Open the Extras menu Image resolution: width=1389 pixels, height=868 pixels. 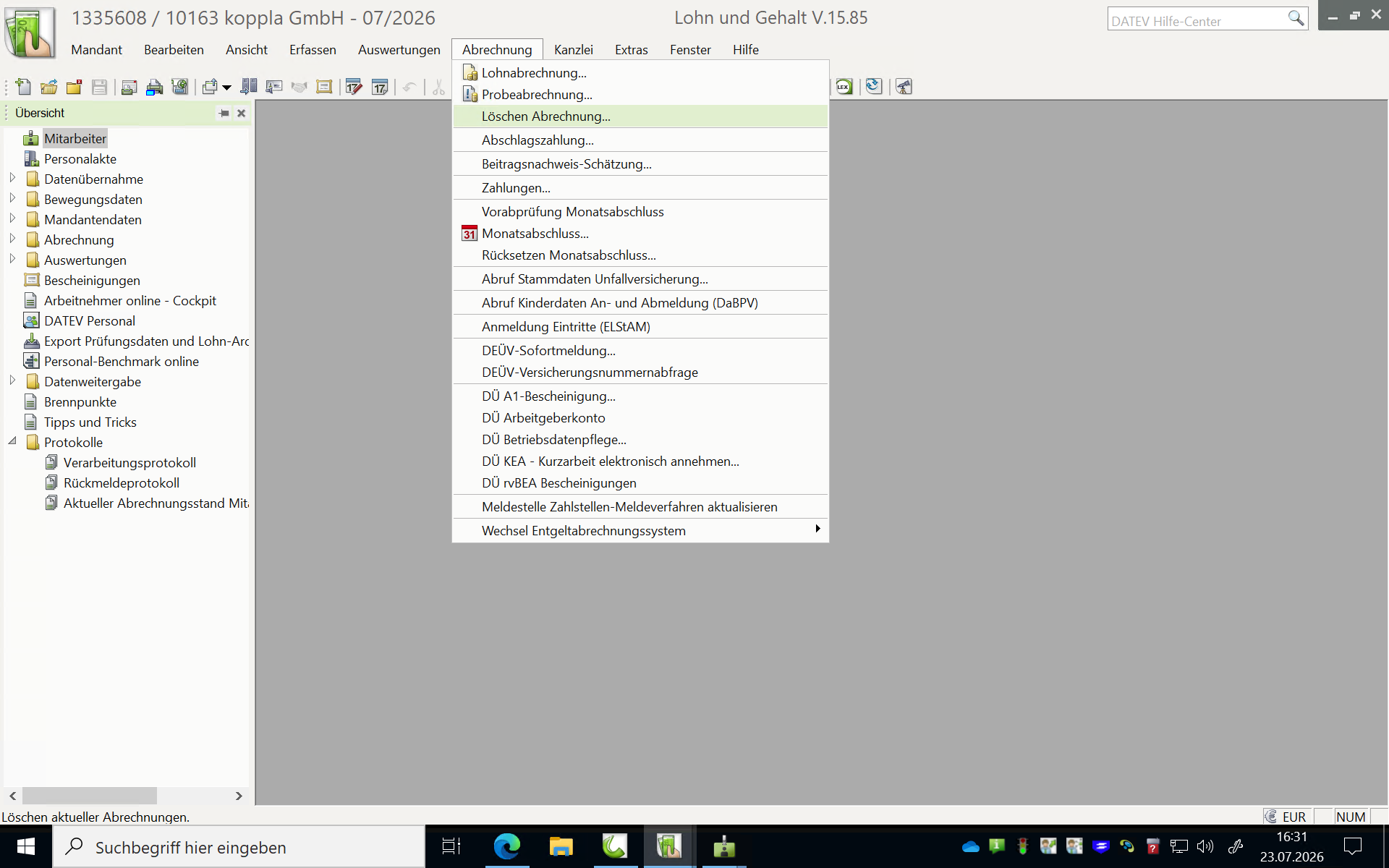point(632,50)
